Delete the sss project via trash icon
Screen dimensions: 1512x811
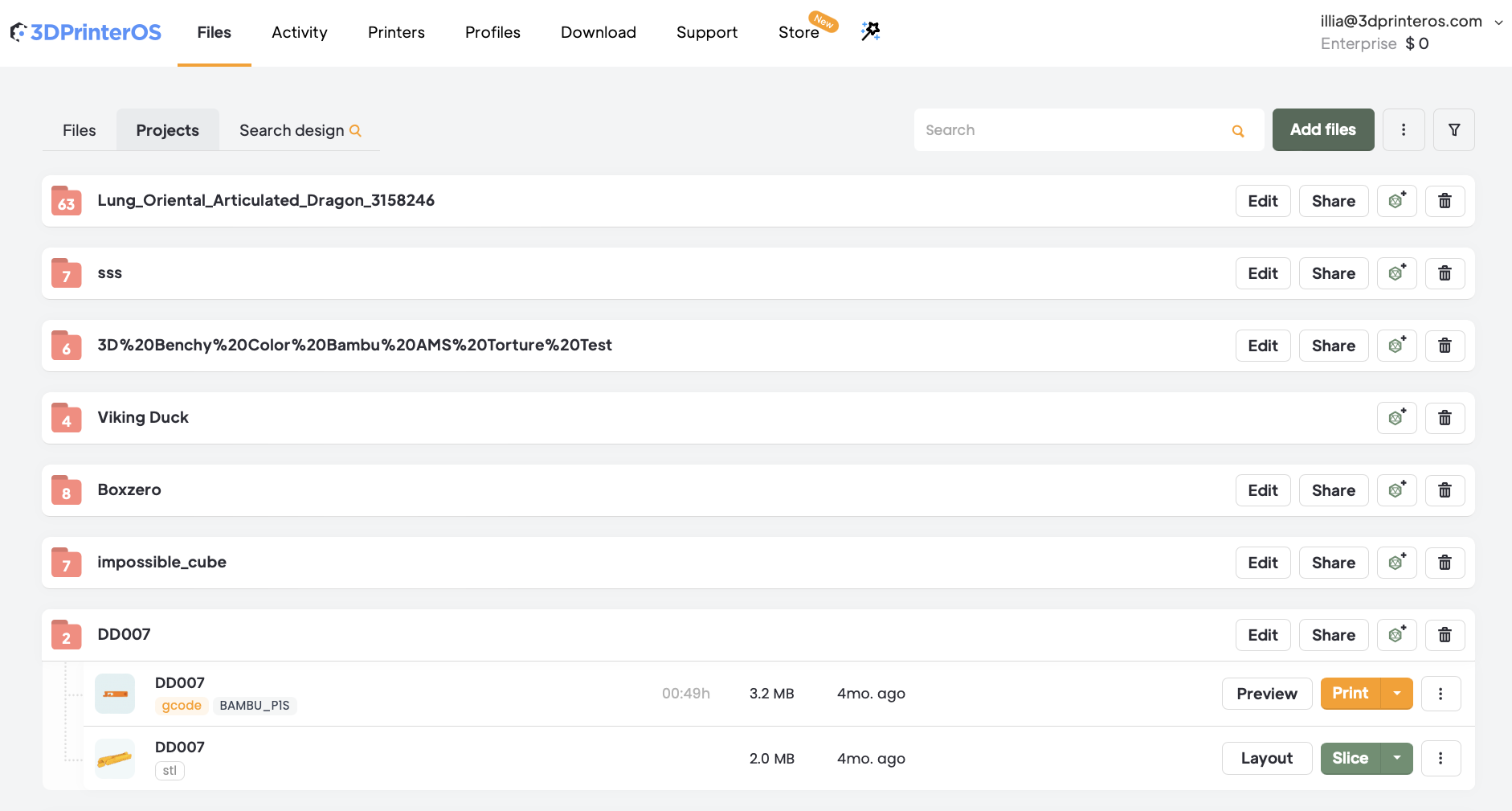coord(1445,273)
